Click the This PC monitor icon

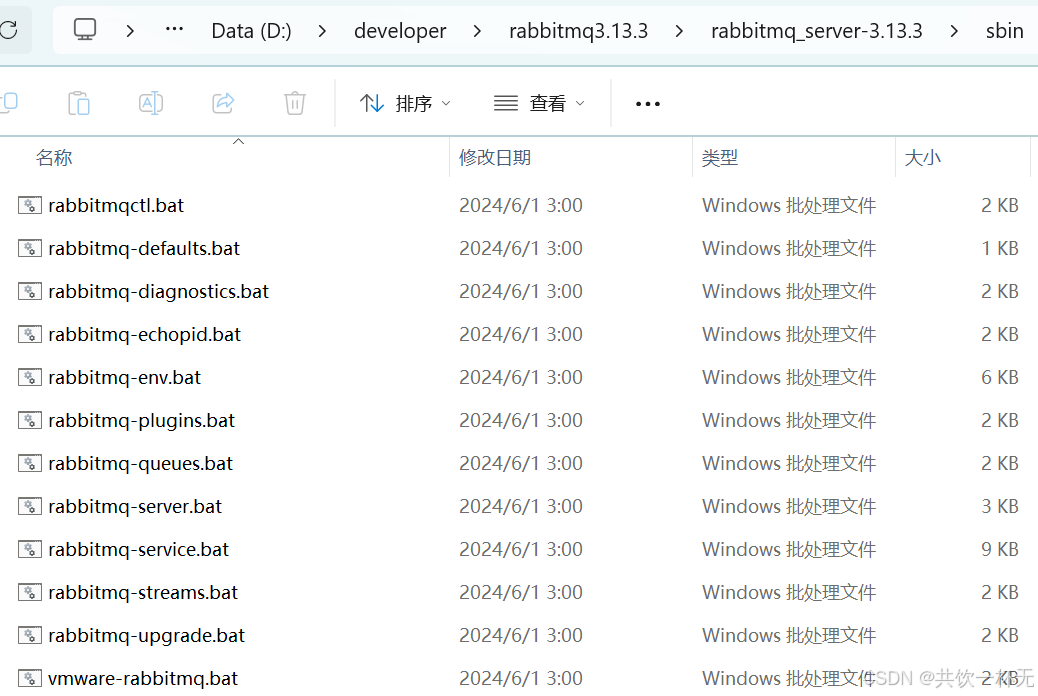click(x=85, y=30)
